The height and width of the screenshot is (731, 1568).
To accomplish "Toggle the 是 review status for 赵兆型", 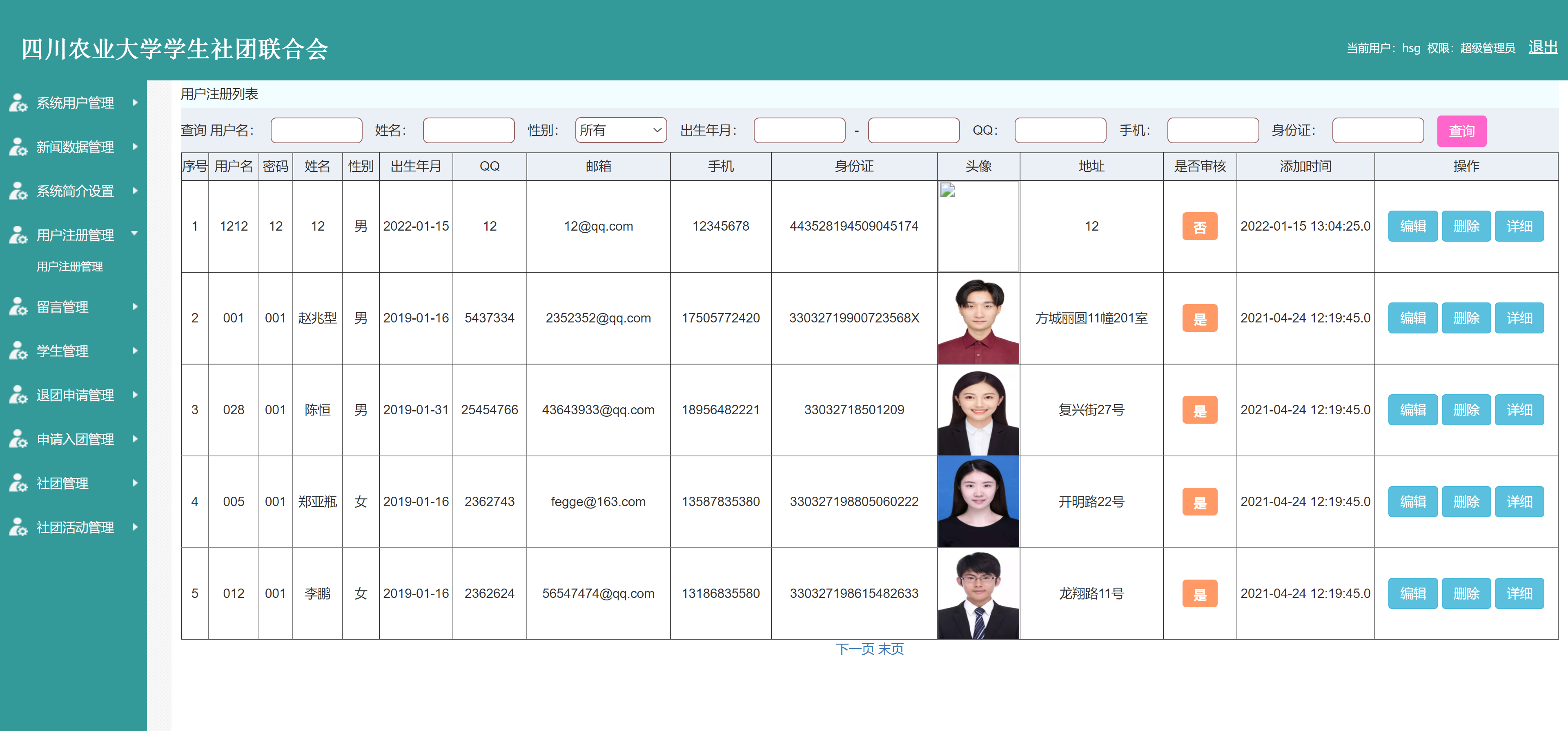I will pos(1199,318).
